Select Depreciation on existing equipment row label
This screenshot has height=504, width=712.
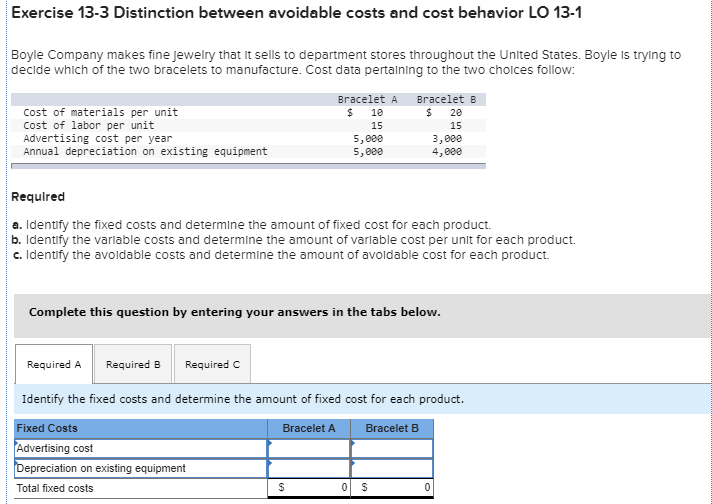click(141, 468)
